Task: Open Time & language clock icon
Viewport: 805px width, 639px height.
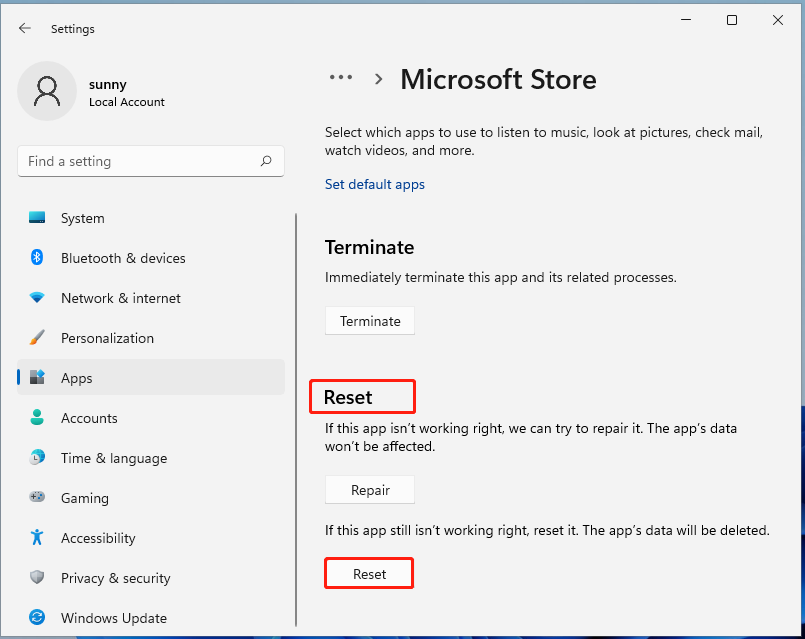Action: 37,458
